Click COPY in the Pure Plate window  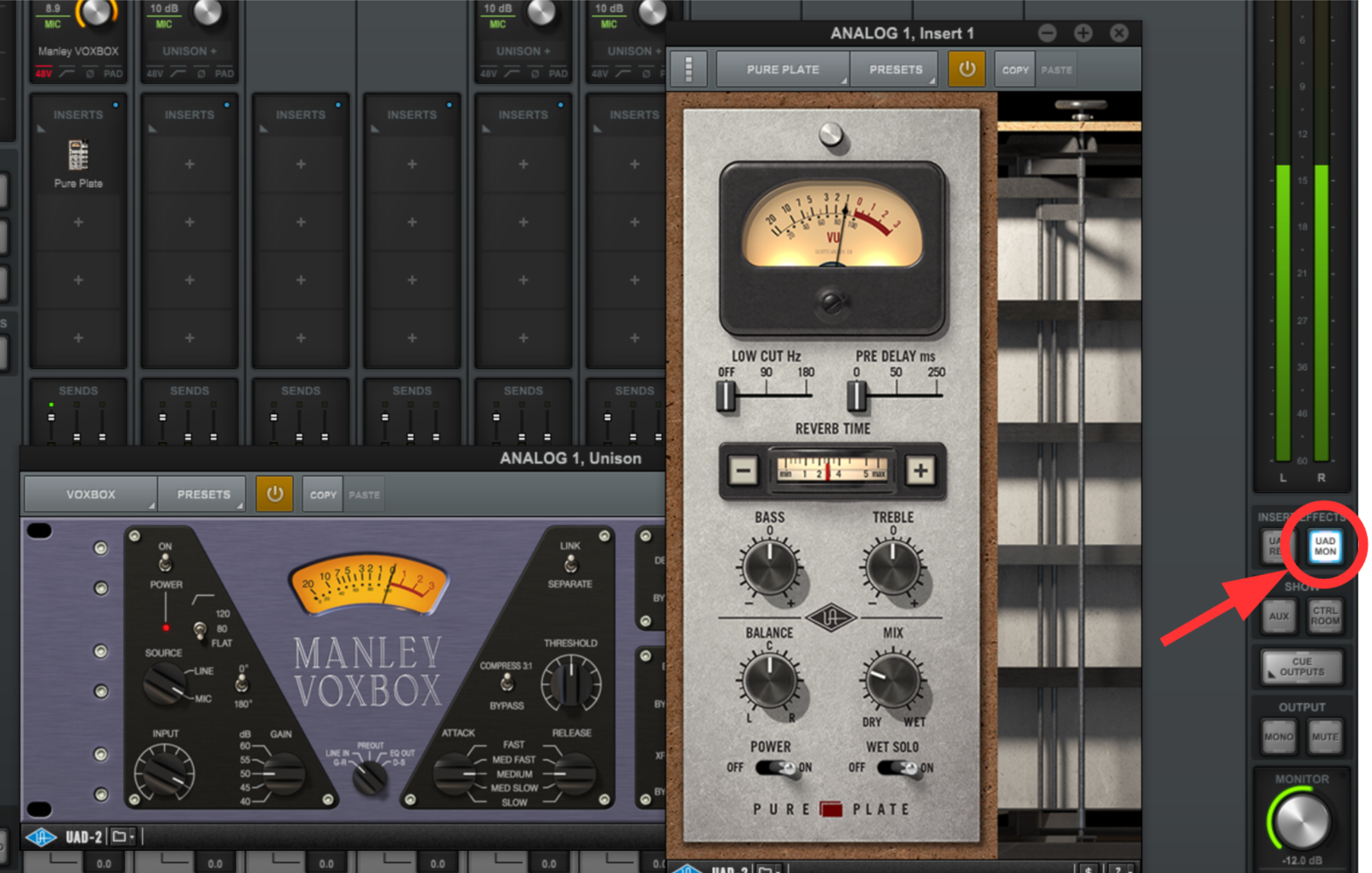1015,70
